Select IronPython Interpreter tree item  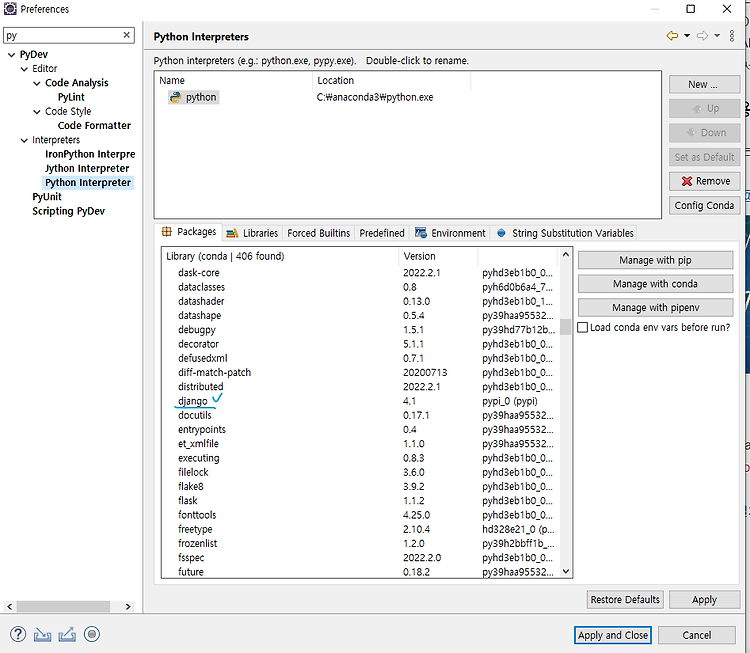click(x=90, y=154)
